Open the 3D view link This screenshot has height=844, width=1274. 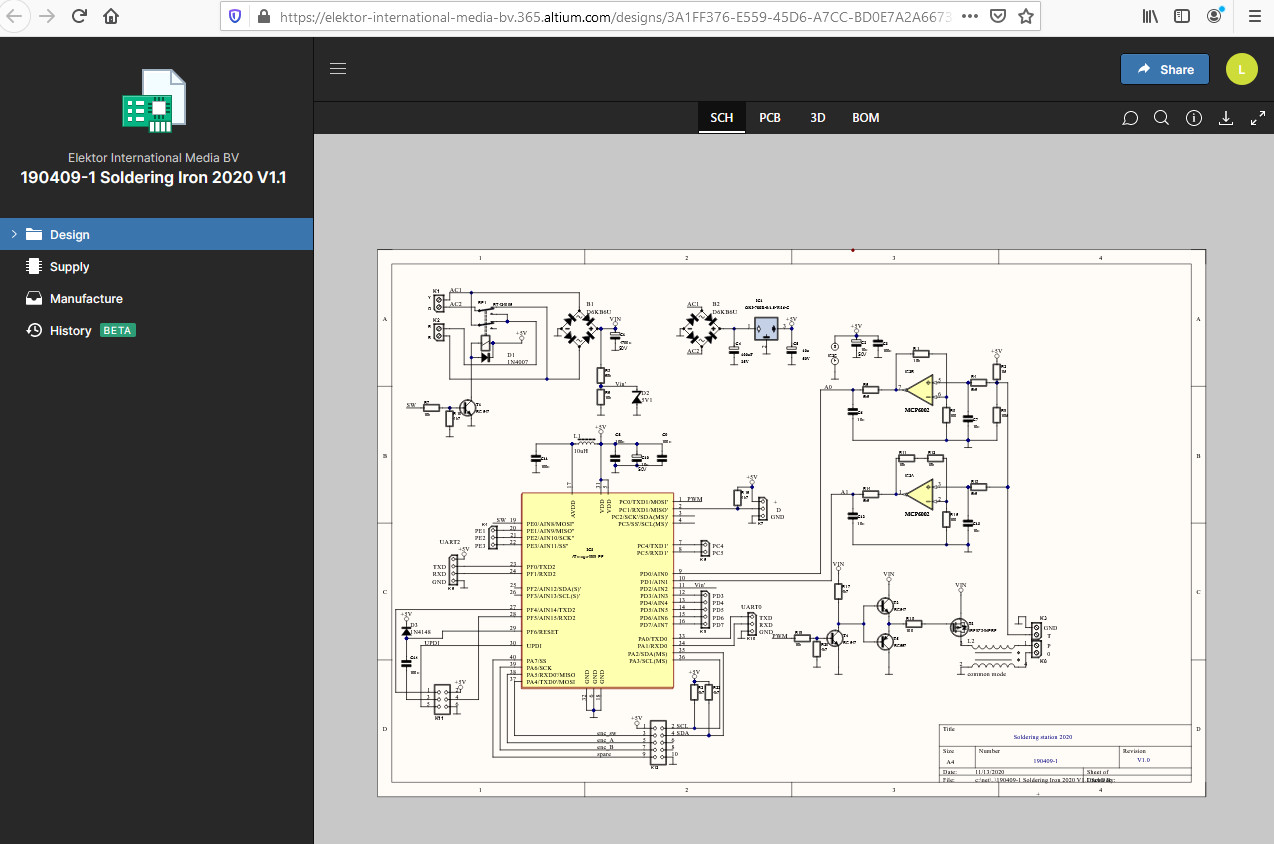[x=817, y=117]
